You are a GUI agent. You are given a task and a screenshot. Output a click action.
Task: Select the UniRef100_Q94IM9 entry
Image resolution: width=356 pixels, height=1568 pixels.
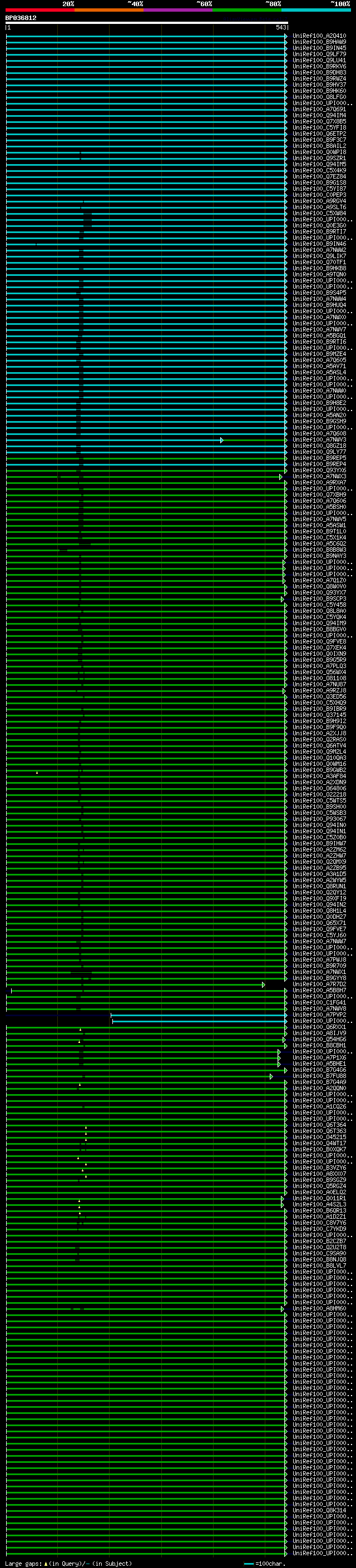pyautogui.click(x=319, y=624)
